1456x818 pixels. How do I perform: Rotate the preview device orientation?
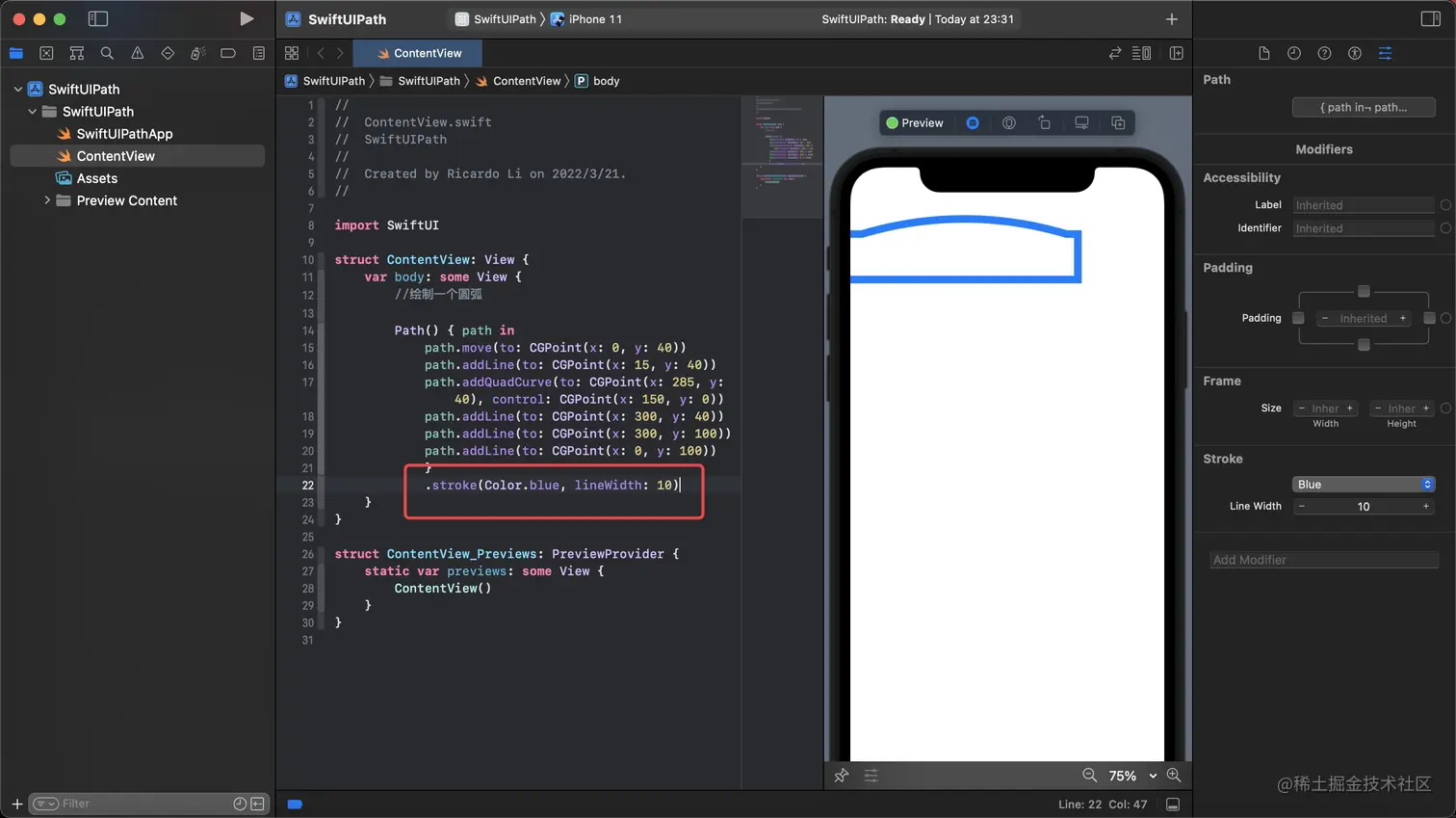[1045, 122]
